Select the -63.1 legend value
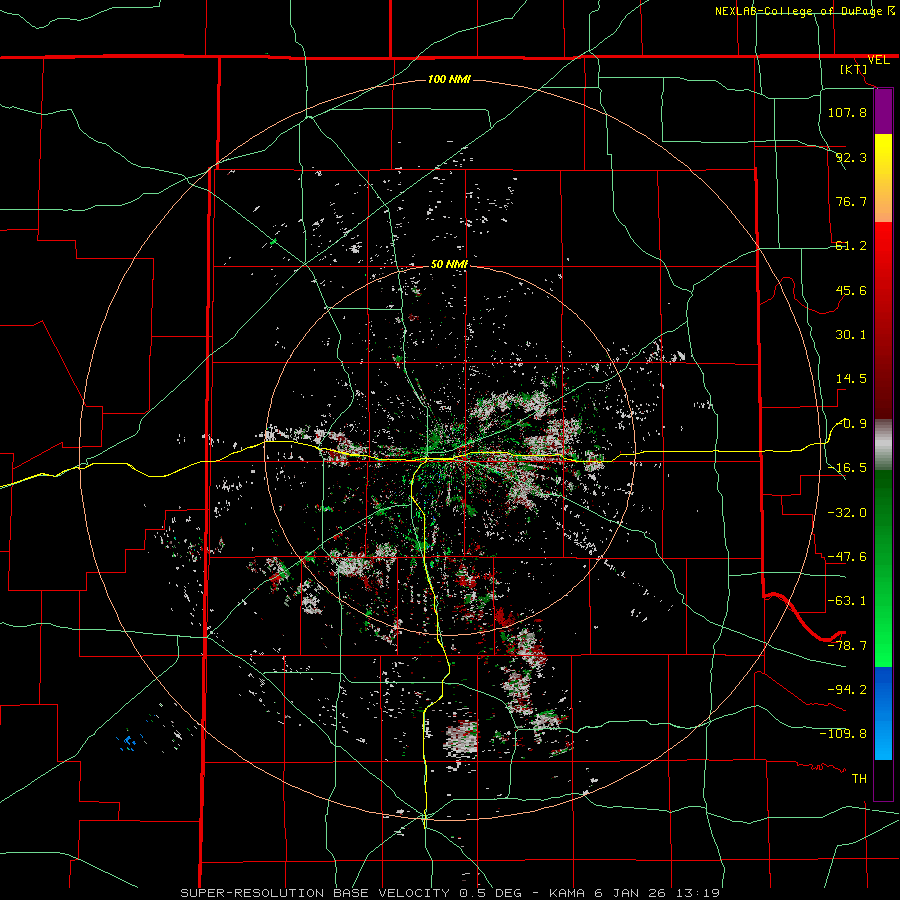The height and width of the screenshot is (900, 900). [847, 601]
